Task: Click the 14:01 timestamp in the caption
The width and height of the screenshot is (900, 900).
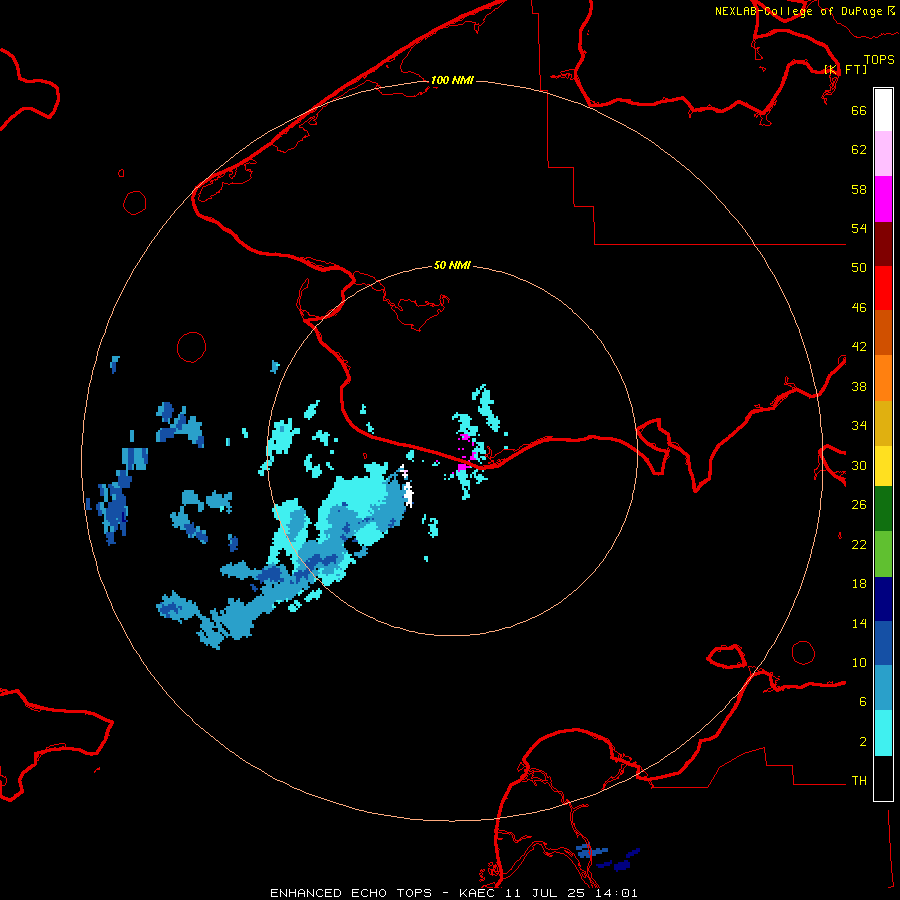Action: pos(616,893)
